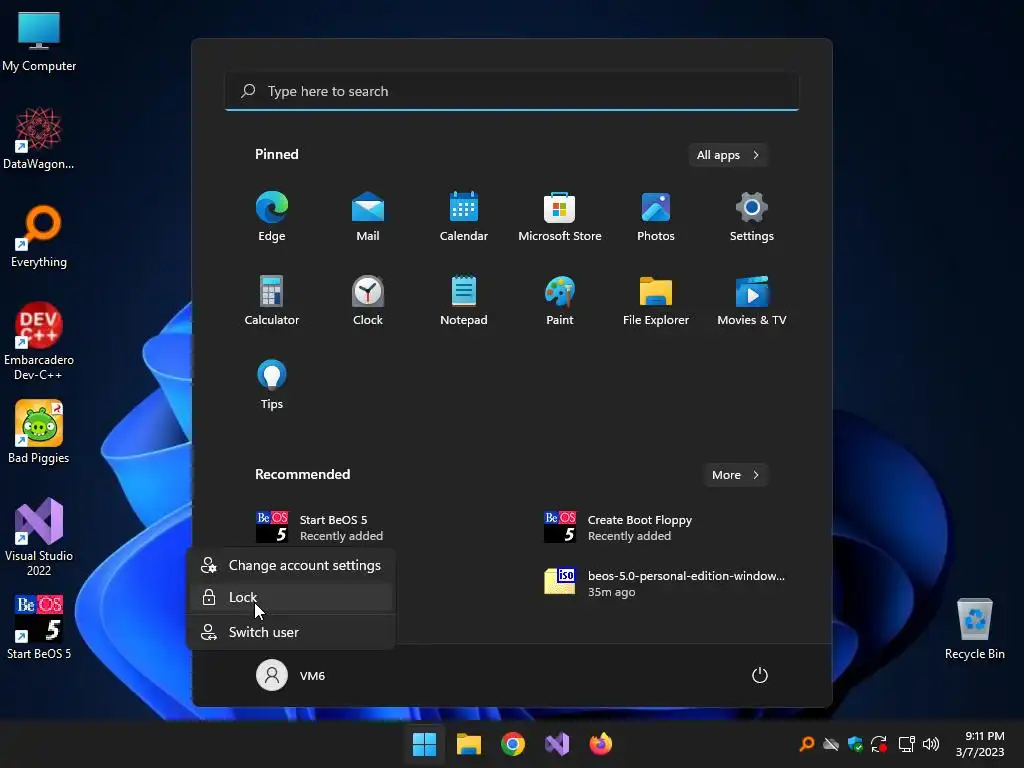Launch Google Chrome from the taskbar
Viewport: 1024px width, 768px height.
tap(513, 744)
